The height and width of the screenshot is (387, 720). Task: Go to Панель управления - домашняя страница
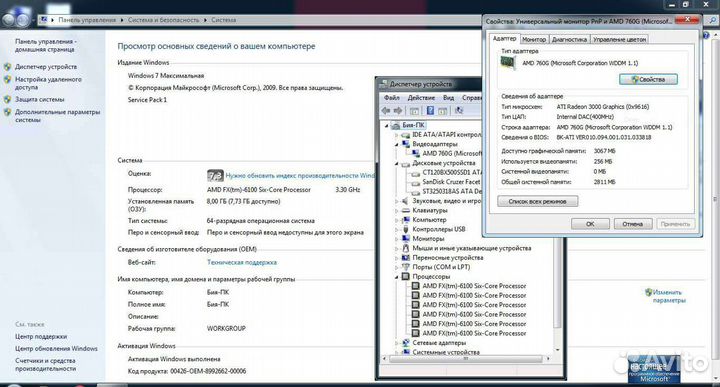45,45
